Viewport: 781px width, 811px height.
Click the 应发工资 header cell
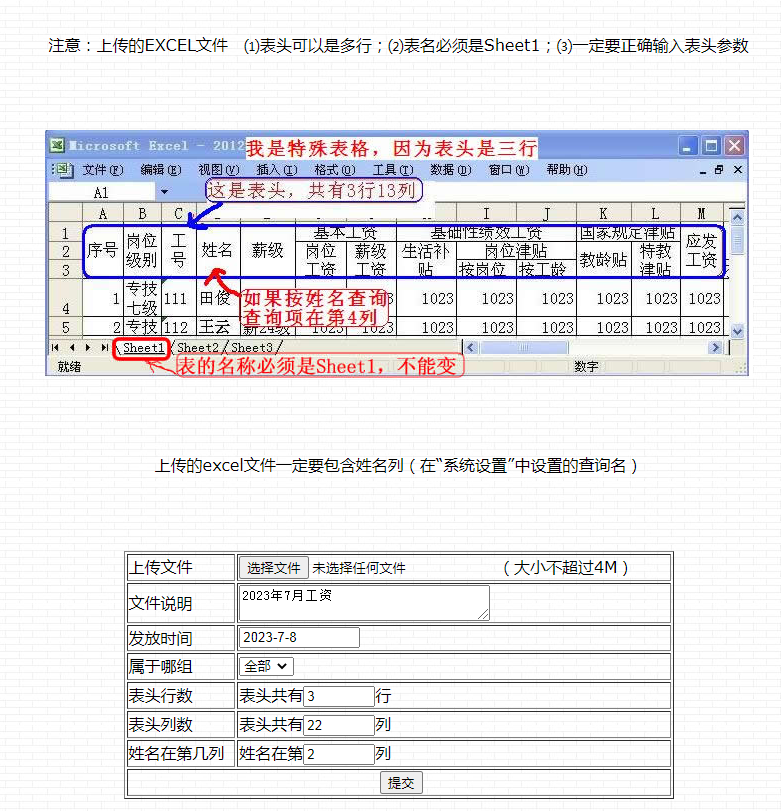tap(702, 250)
